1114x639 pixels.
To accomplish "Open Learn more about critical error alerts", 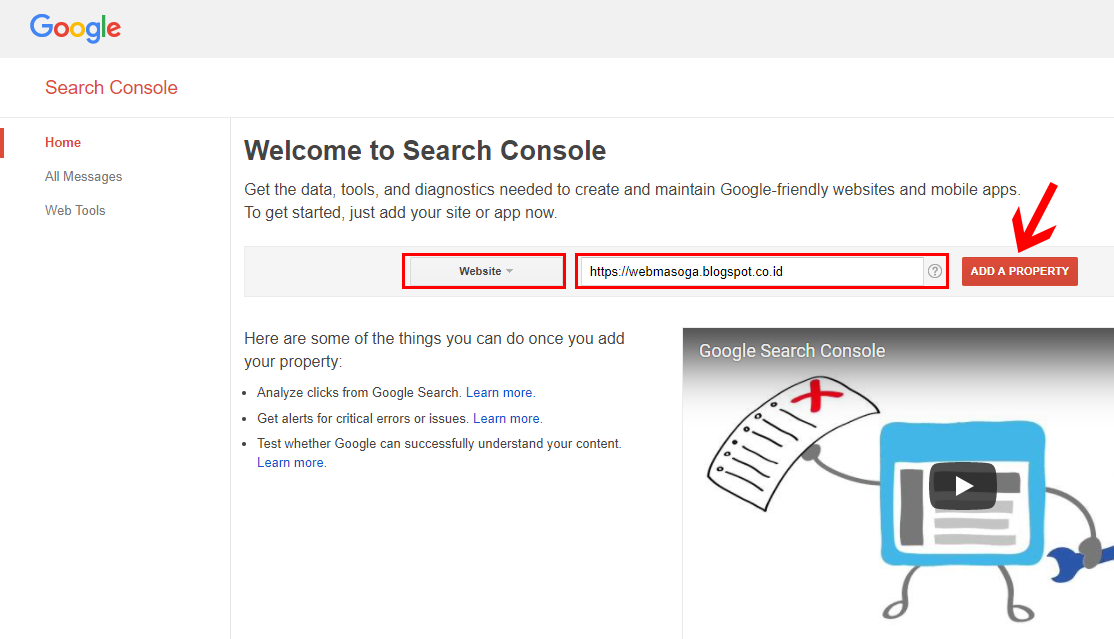I will click(x=506, y=418).
